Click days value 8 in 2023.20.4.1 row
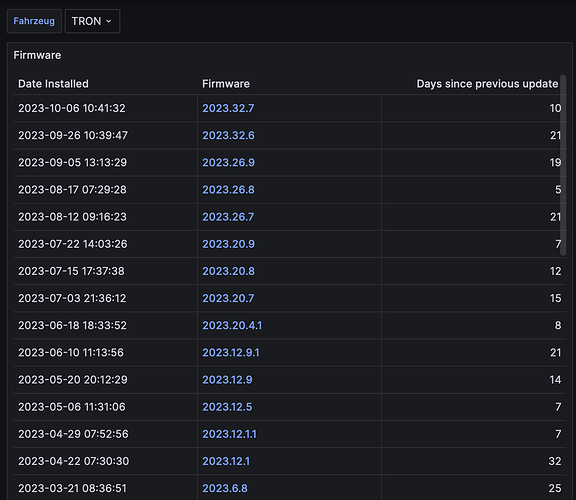576x500 pixels. coord(558,325)
